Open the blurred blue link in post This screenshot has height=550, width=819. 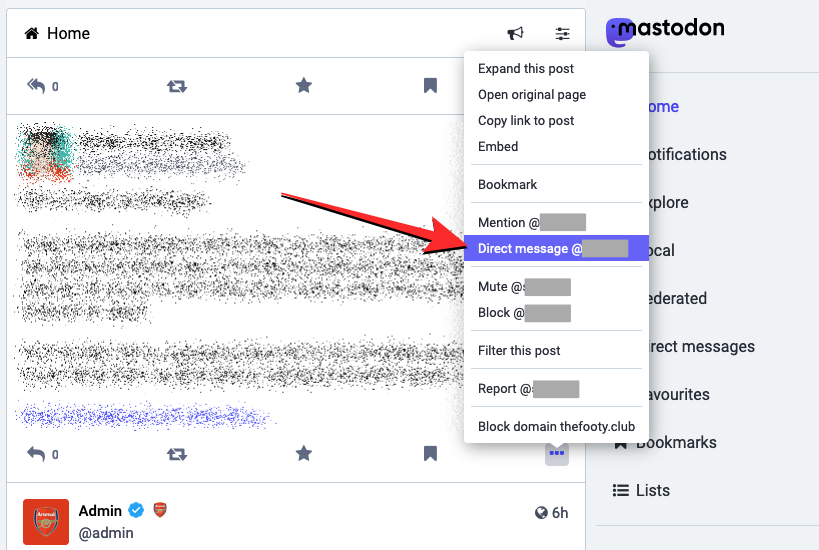pos(144,416)
